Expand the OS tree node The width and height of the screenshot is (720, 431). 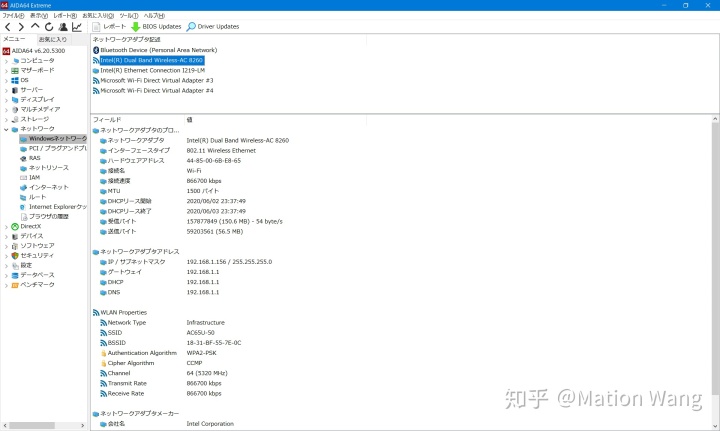pyautogui.click(x=6, y=80)
